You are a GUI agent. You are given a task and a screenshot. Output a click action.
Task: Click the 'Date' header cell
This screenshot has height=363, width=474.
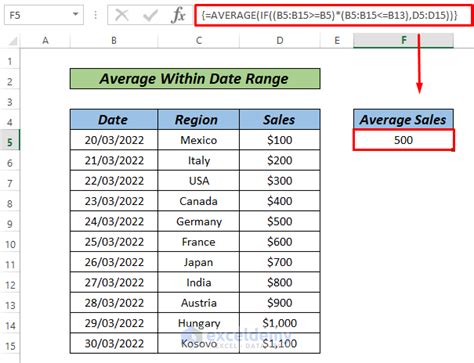114,120
